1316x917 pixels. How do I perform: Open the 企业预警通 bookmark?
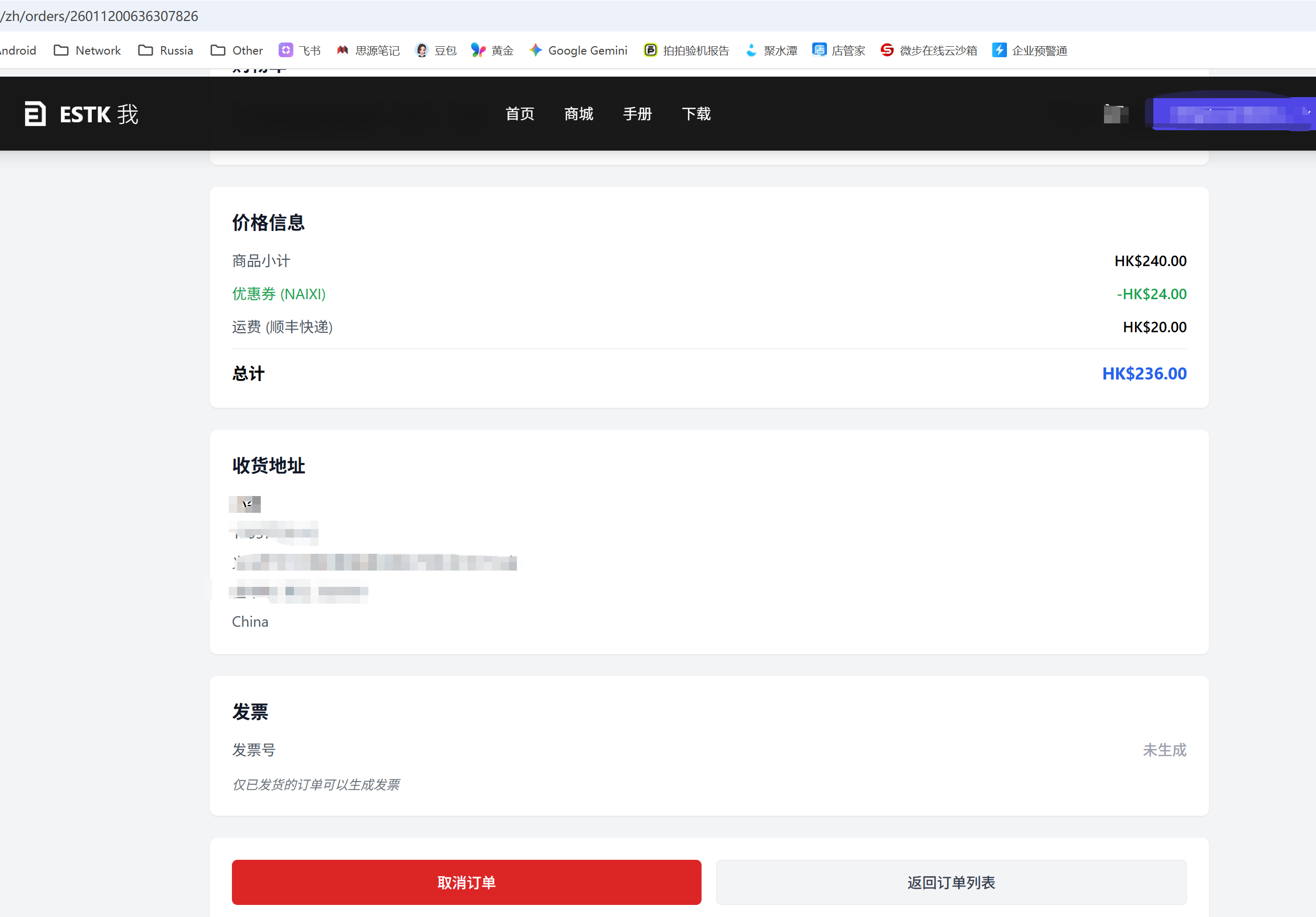pos(1030,50)
